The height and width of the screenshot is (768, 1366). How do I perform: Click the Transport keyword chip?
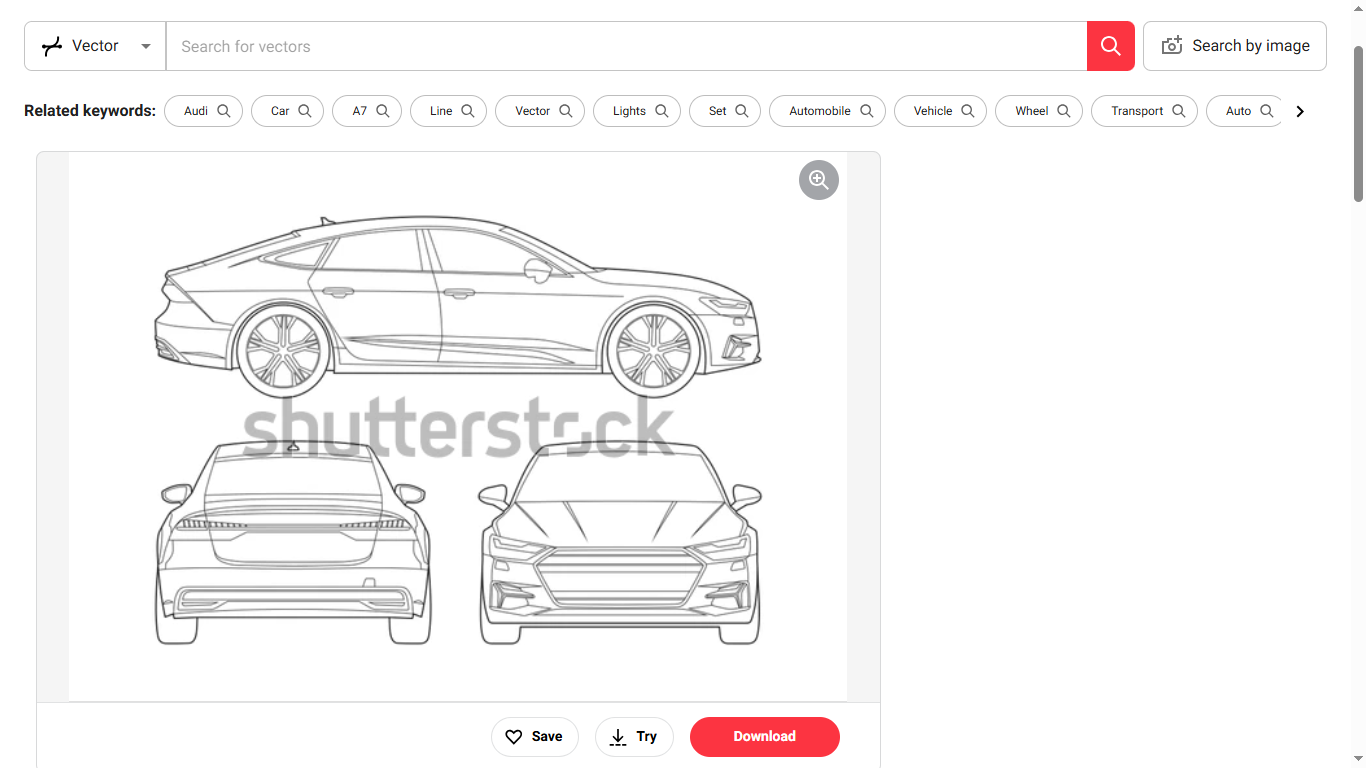tap(1143, 111)
